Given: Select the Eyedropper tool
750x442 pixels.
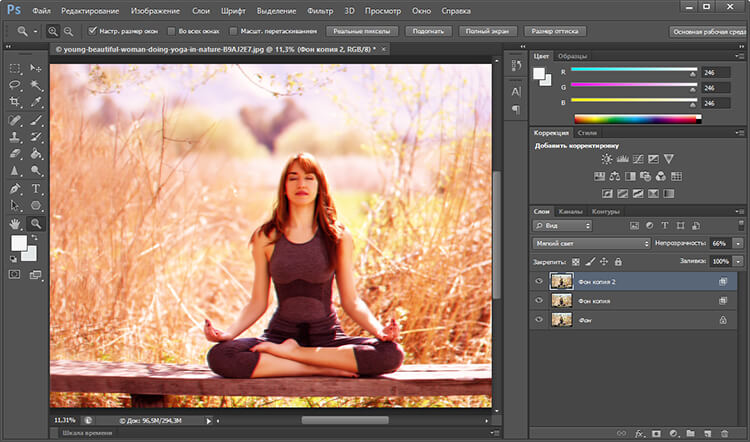Looking at the screenshot, I should pyautogui.click(x=36, y=102).
